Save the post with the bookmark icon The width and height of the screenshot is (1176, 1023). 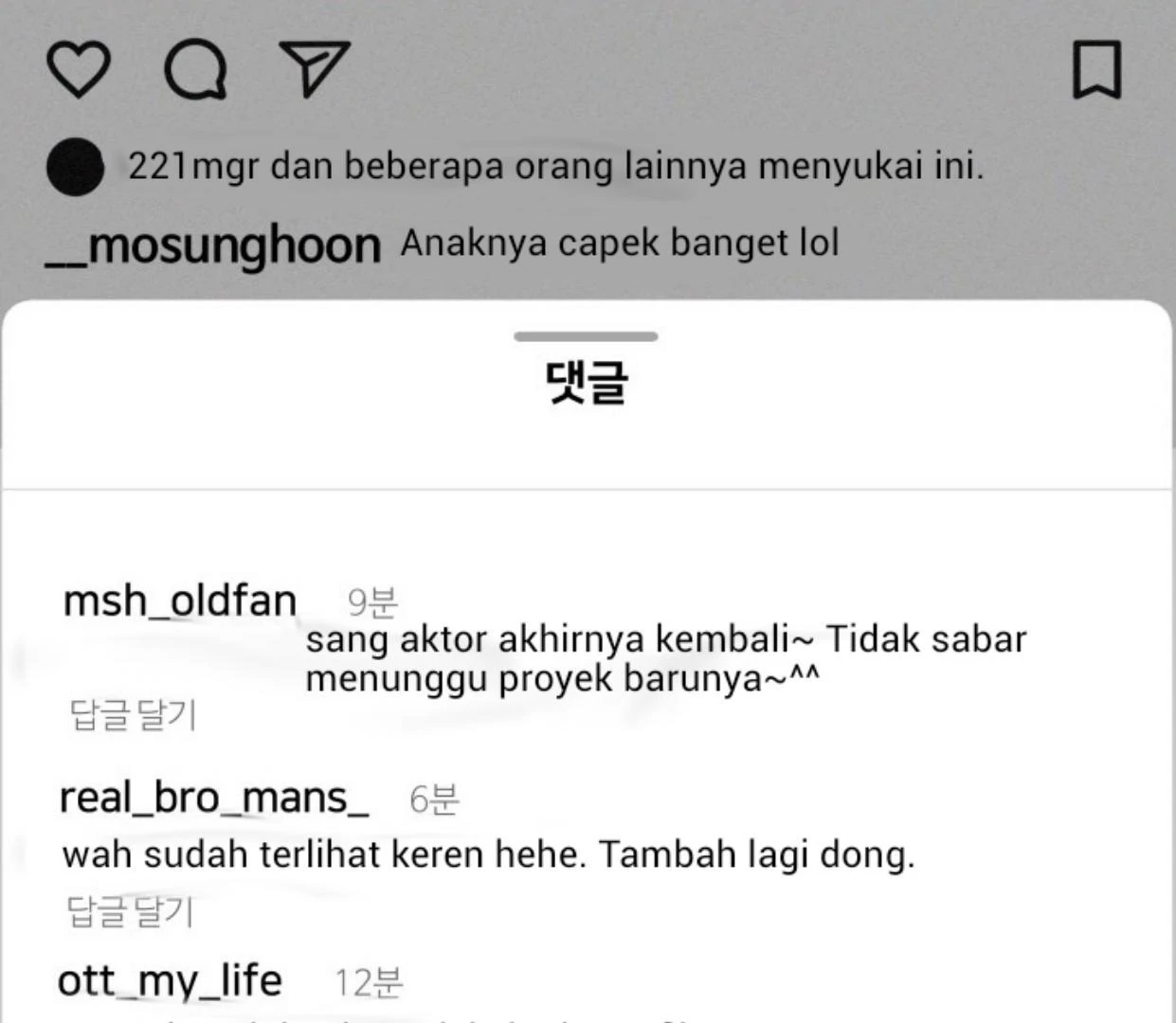(1096, 69)
